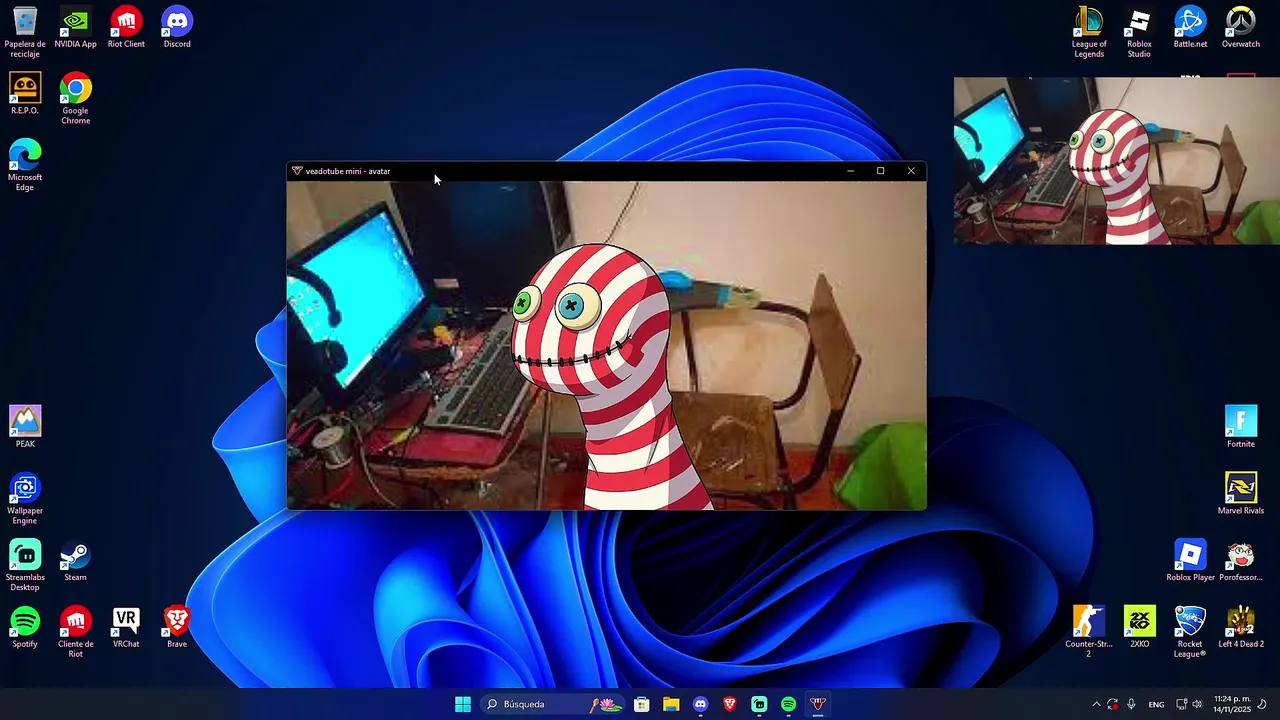
Task: Select the Streamlabs Desktop icon
Action: click(x=25, y=565)
